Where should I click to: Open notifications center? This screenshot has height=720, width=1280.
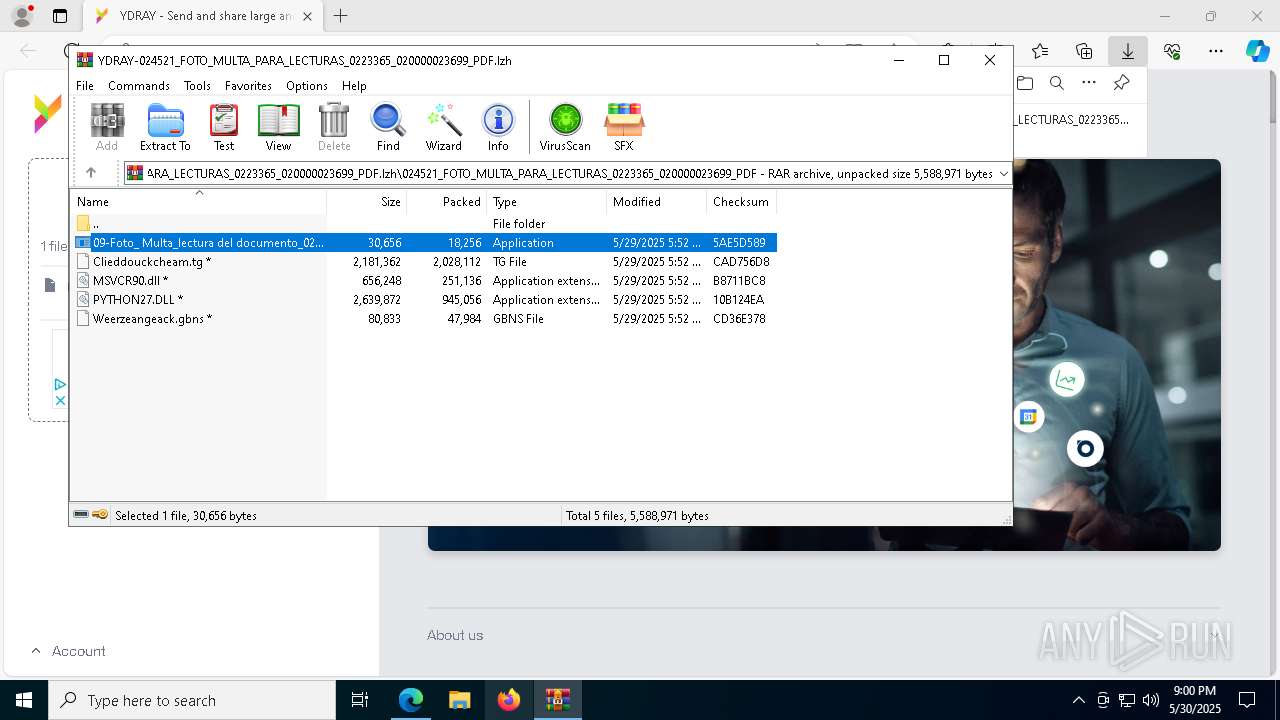pos(1247,700)
